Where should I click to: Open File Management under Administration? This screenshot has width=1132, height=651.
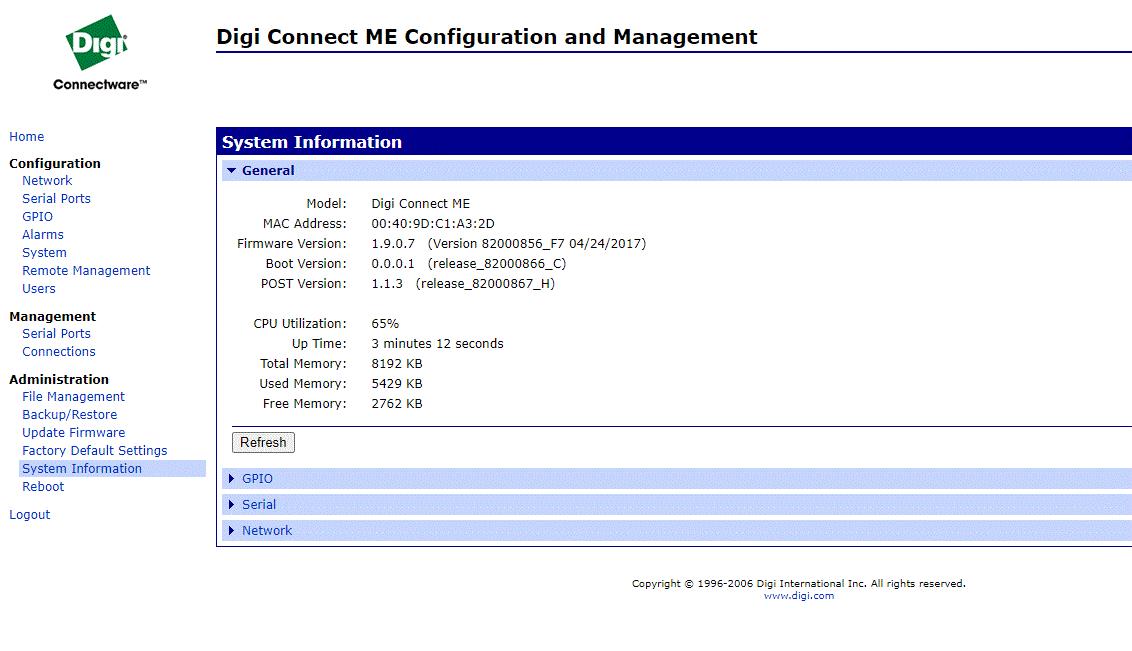point(73,396)
